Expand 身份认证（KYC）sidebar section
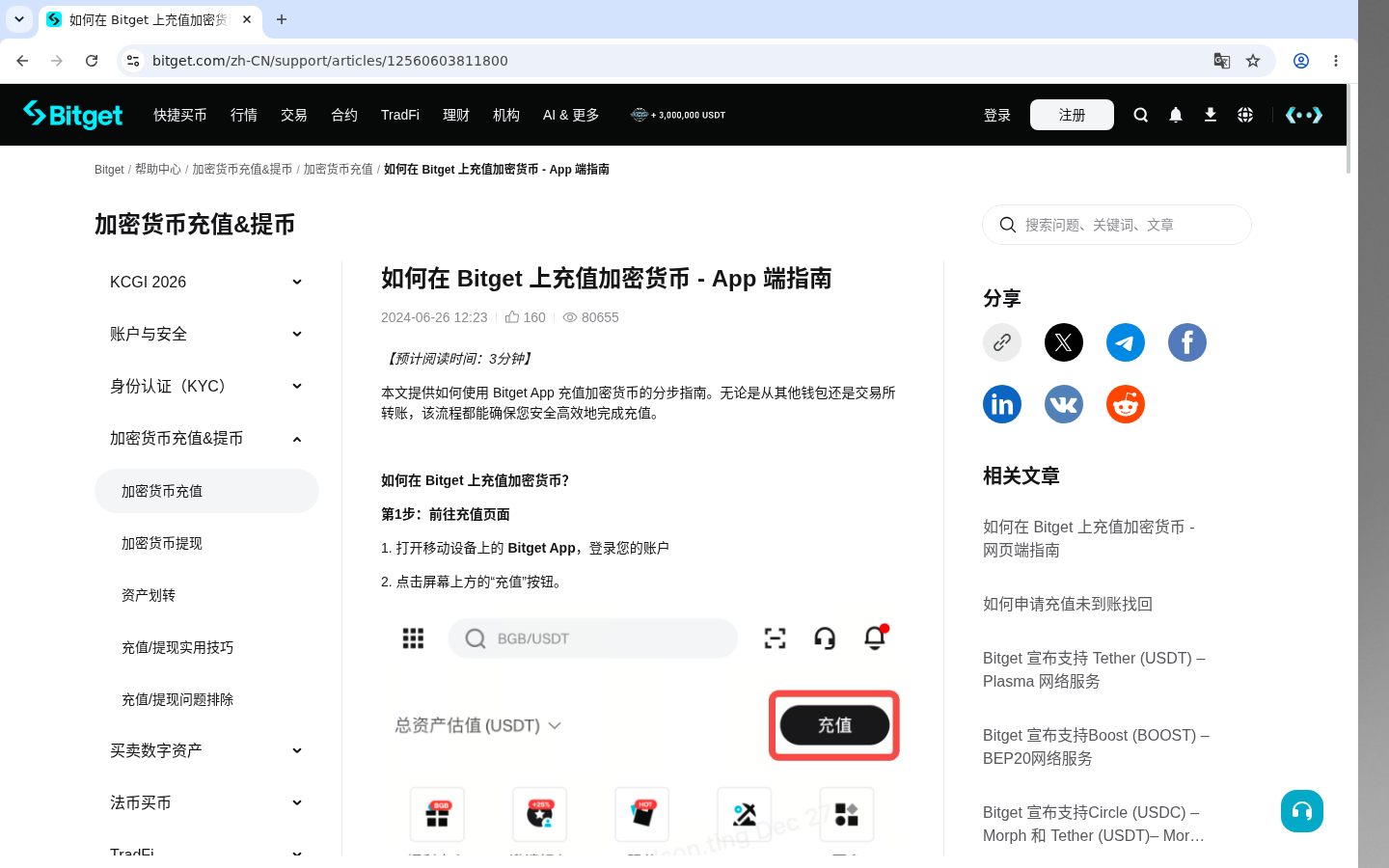This screenshot has width=1389, height=868. pyautogui.click(x=206, y=386)
